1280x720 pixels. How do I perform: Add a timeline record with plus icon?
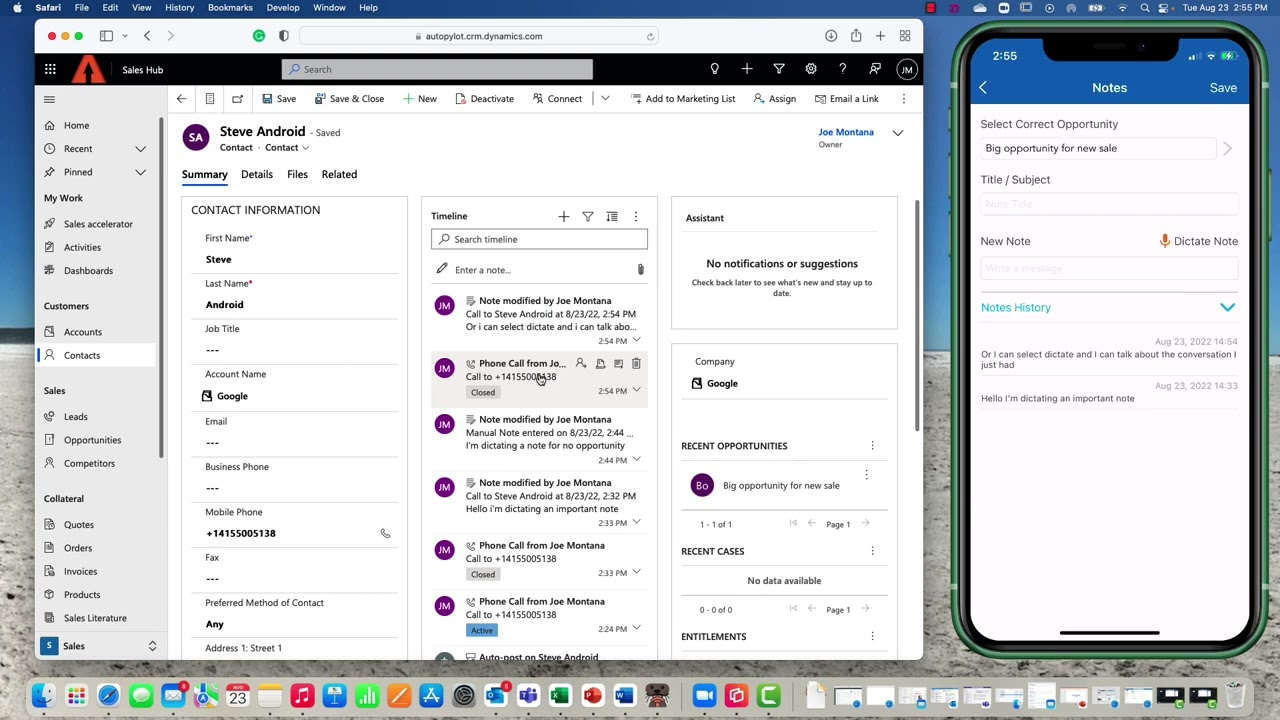tap(564, 216)
